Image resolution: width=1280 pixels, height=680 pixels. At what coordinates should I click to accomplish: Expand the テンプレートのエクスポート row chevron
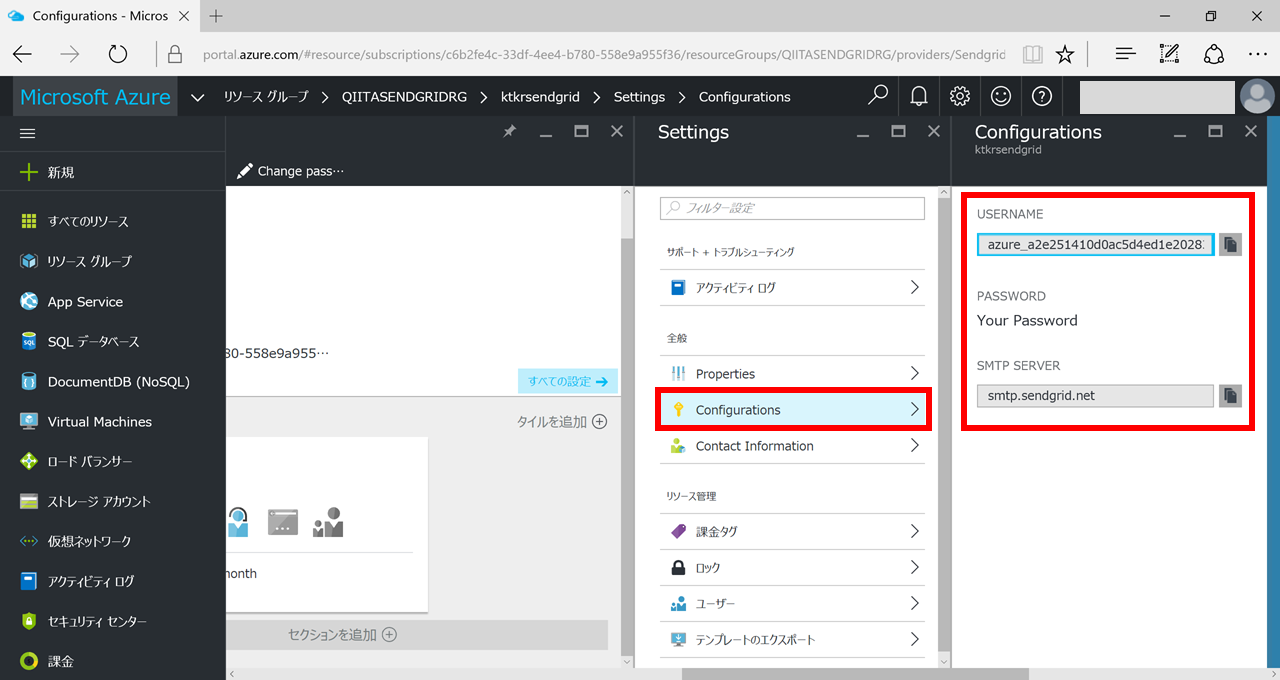[x=914, y=639]
